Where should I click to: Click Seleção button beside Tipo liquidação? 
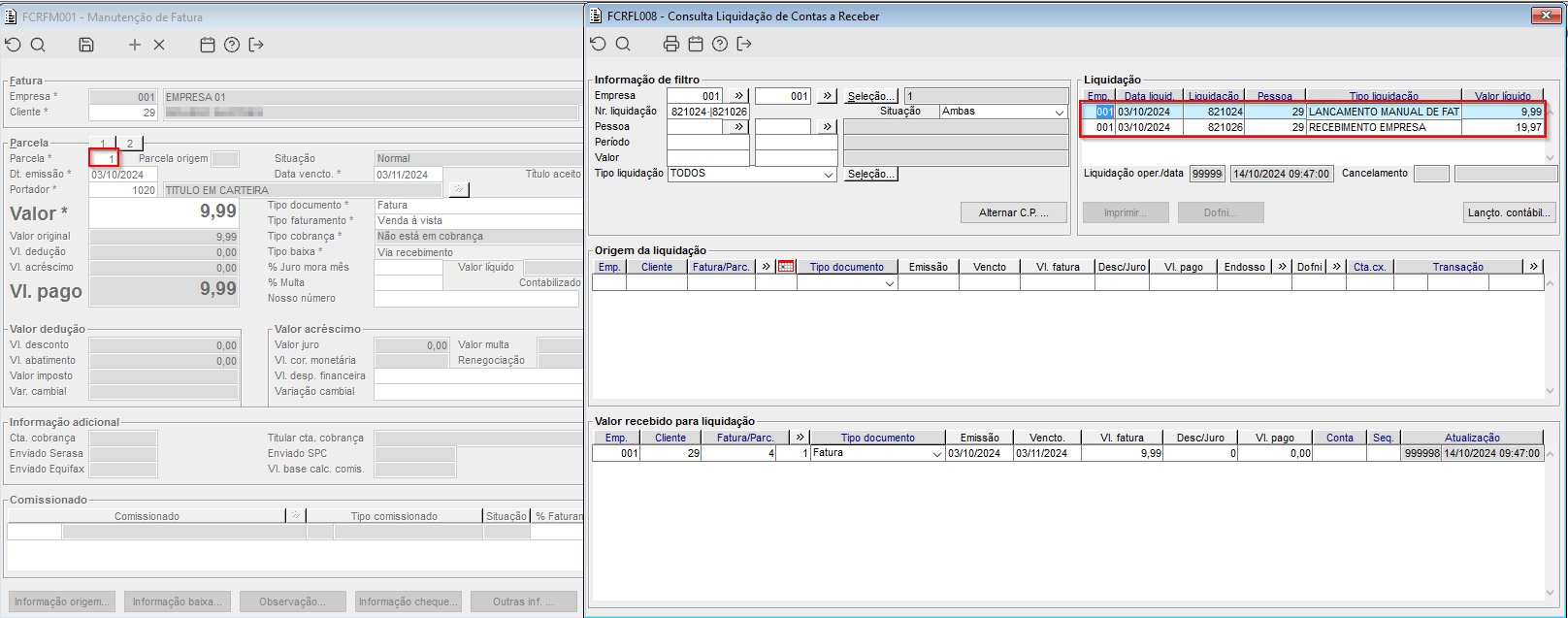pyautogui.click(x=871, y=174)
